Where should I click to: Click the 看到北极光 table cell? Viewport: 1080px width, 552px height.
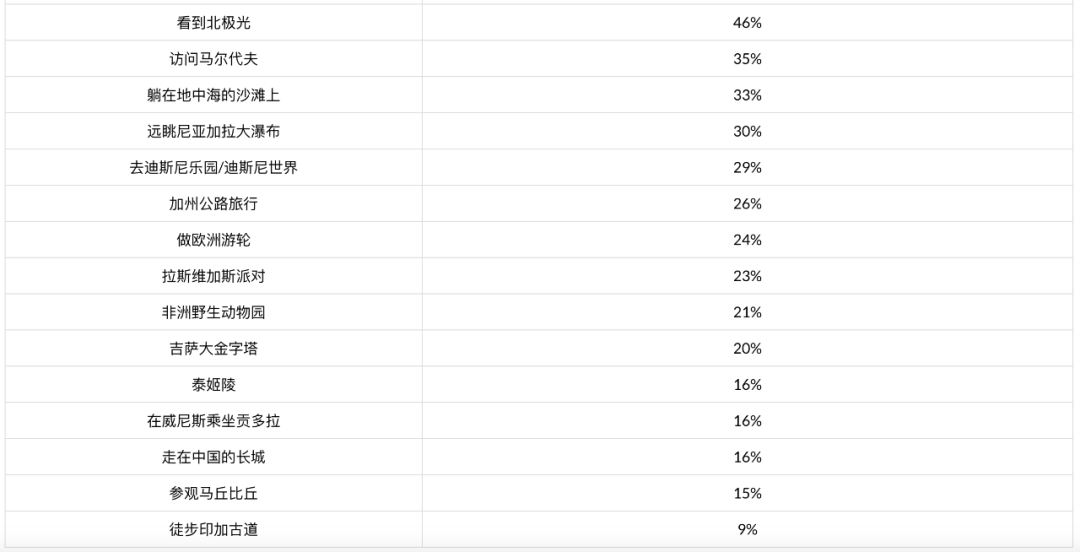(214, 23)
